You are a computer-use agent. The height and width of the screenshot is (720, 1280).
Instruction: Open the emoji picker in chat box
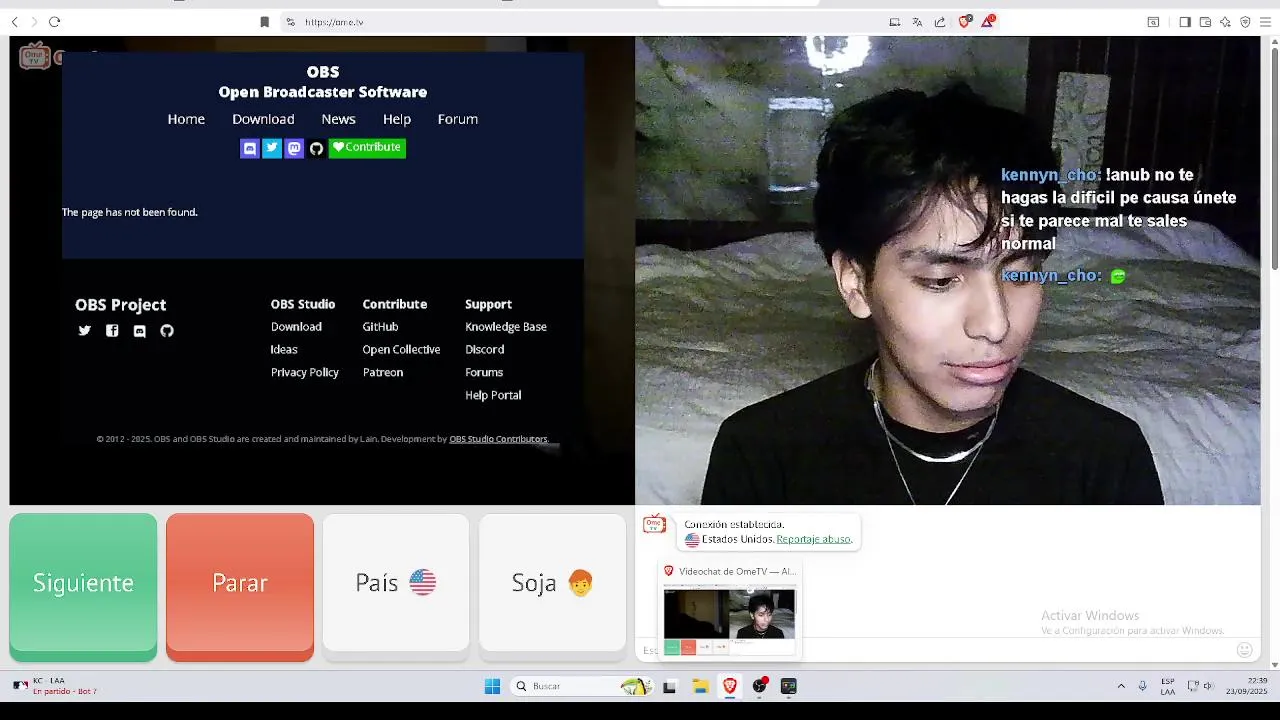[x=1244, y=650]
